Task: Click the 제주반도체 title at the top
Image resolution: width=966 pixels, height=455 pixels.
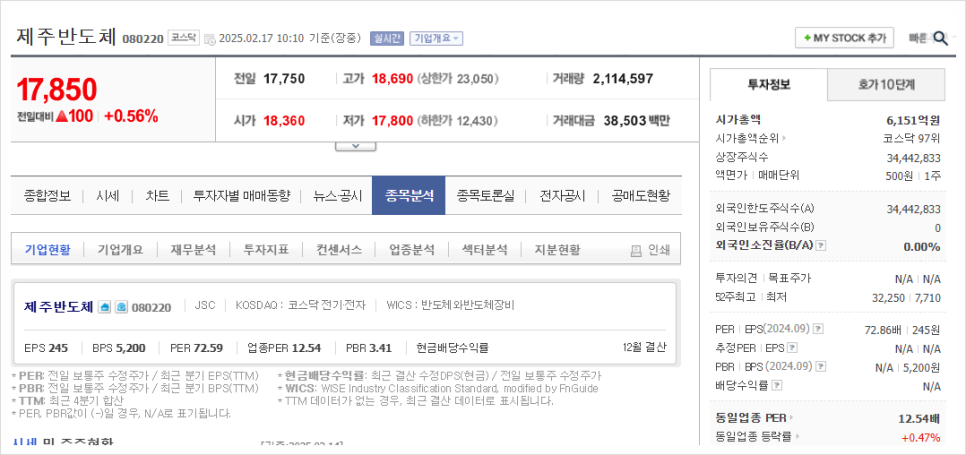Action: click(67, 37)
